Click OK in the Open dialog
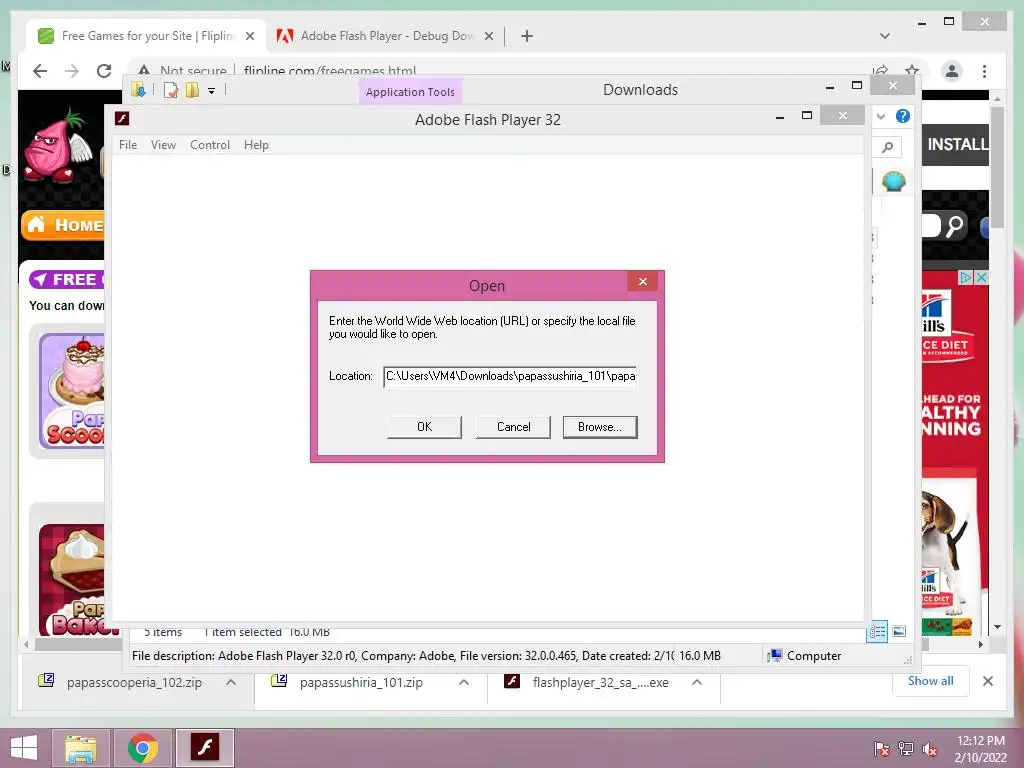The image size is (1024, 768). [x=424, y=427]
